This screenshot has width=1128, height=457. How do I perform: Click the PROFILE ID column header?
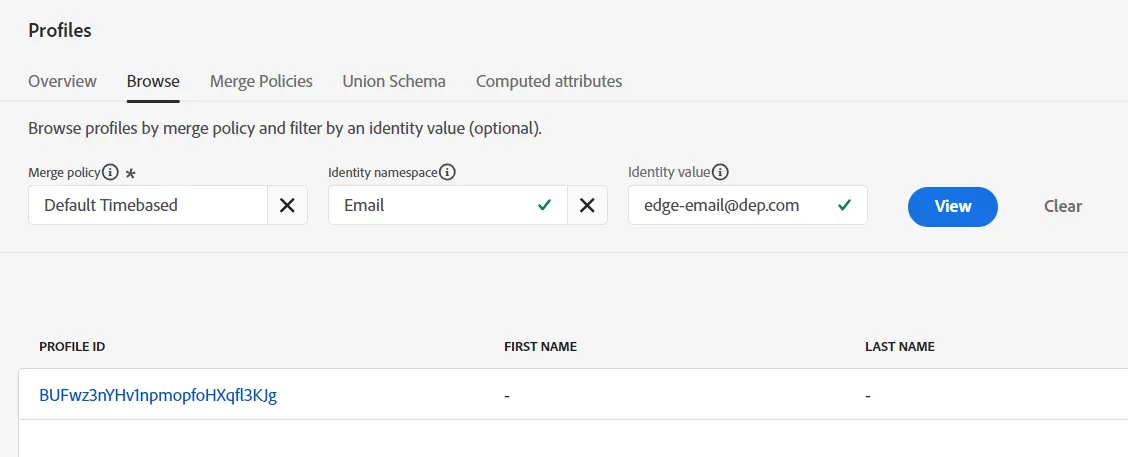click(x=72, y=347)
